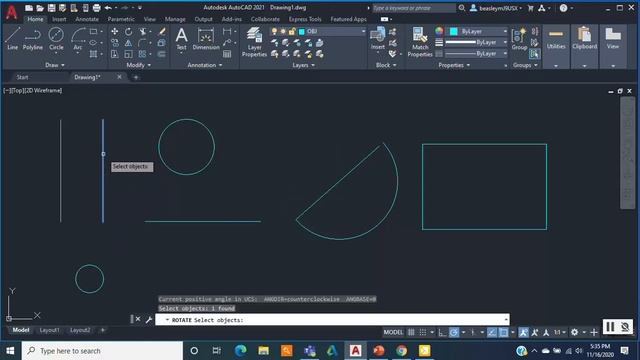The image size is (640, 360).
Task: Click the Save icon in quick access toolbar
Action: coord(51,8)
